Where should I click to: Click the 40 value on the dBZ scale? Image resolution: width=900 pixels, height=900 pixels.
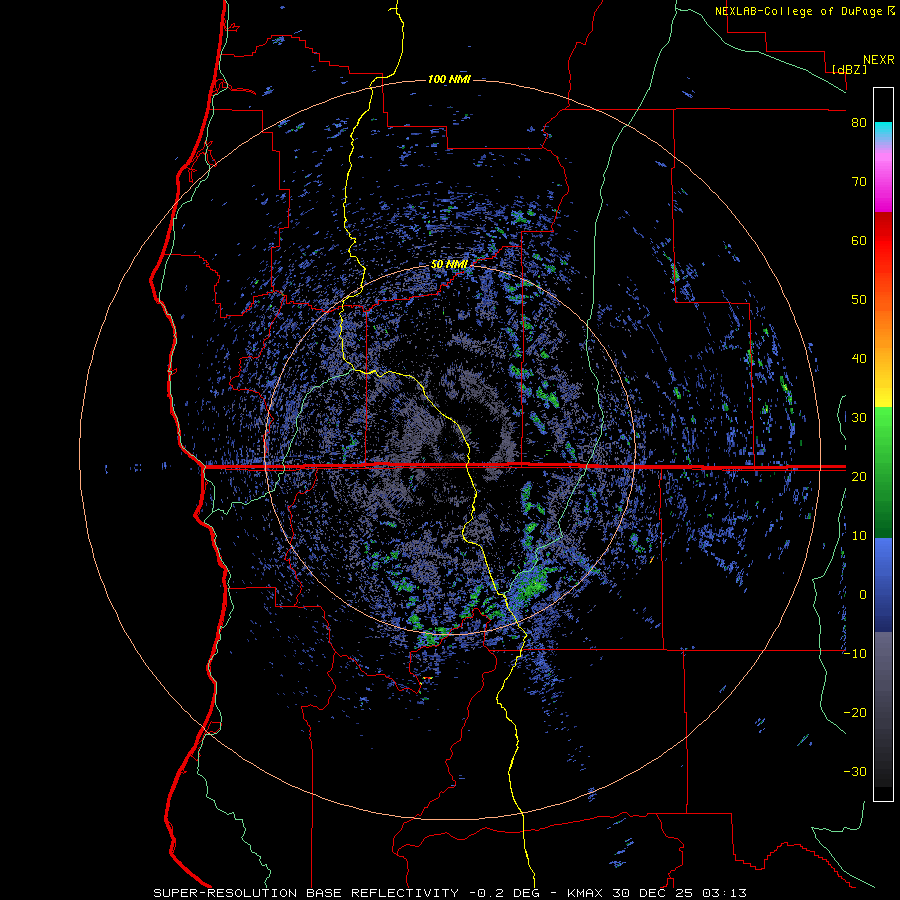(859, 359)
